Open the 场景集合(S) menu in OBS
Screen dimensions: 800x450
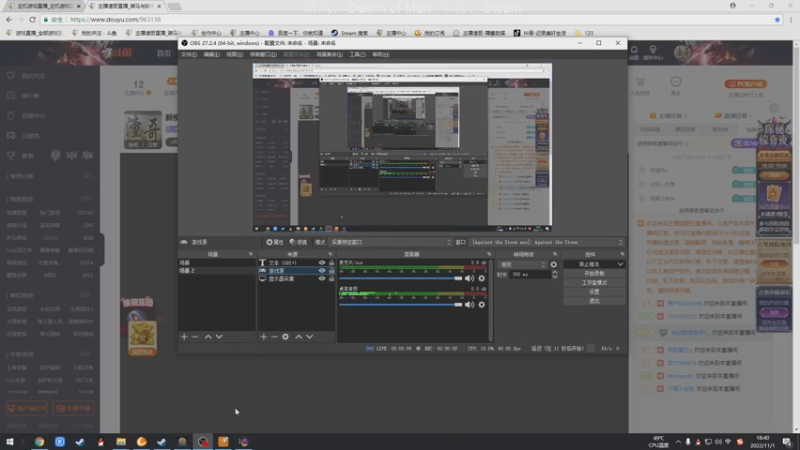coord(330,55)
